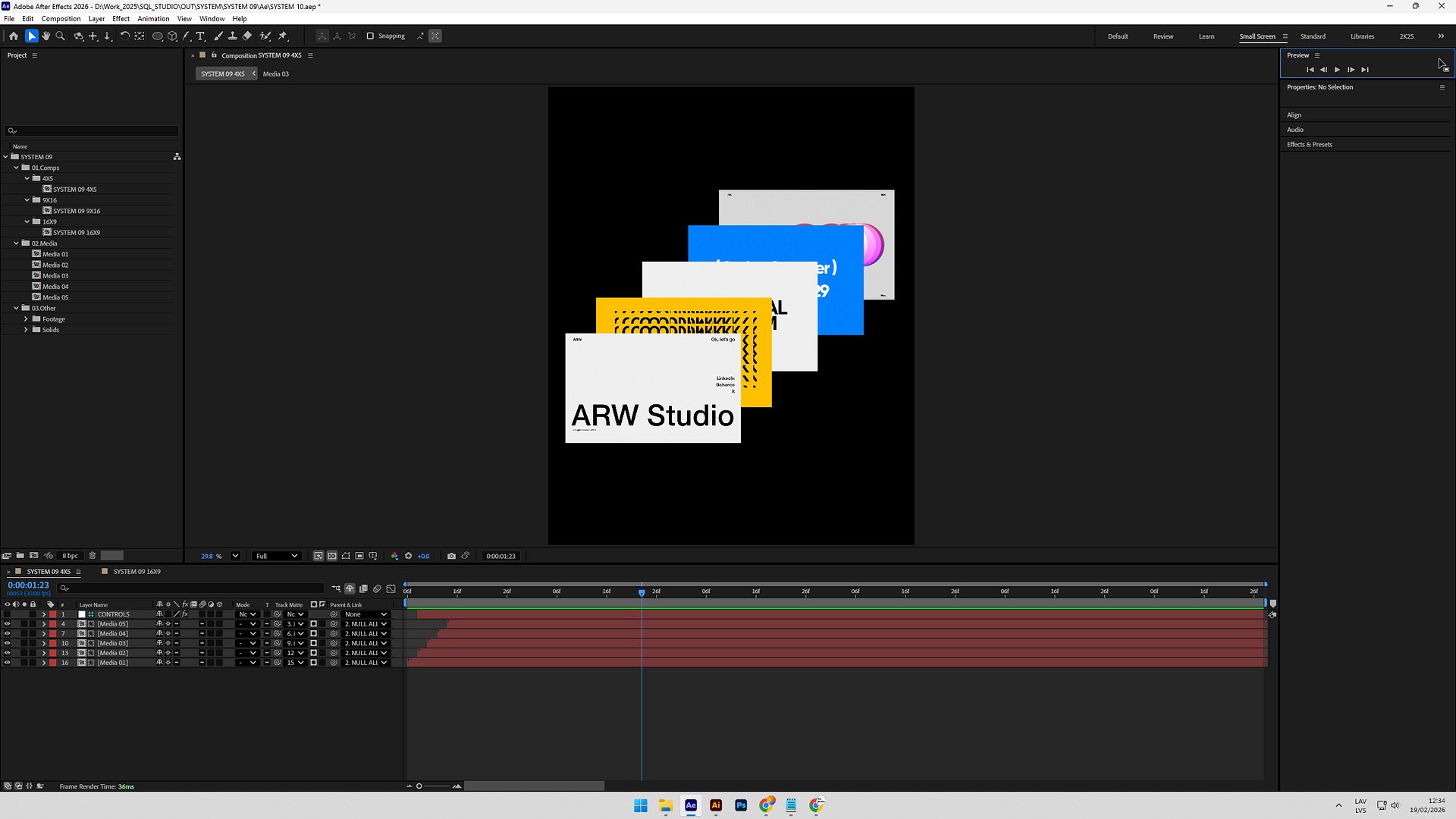Reset exposure in the composition viewer
This screenshot has width=1456, height=819.
[409, 556]
